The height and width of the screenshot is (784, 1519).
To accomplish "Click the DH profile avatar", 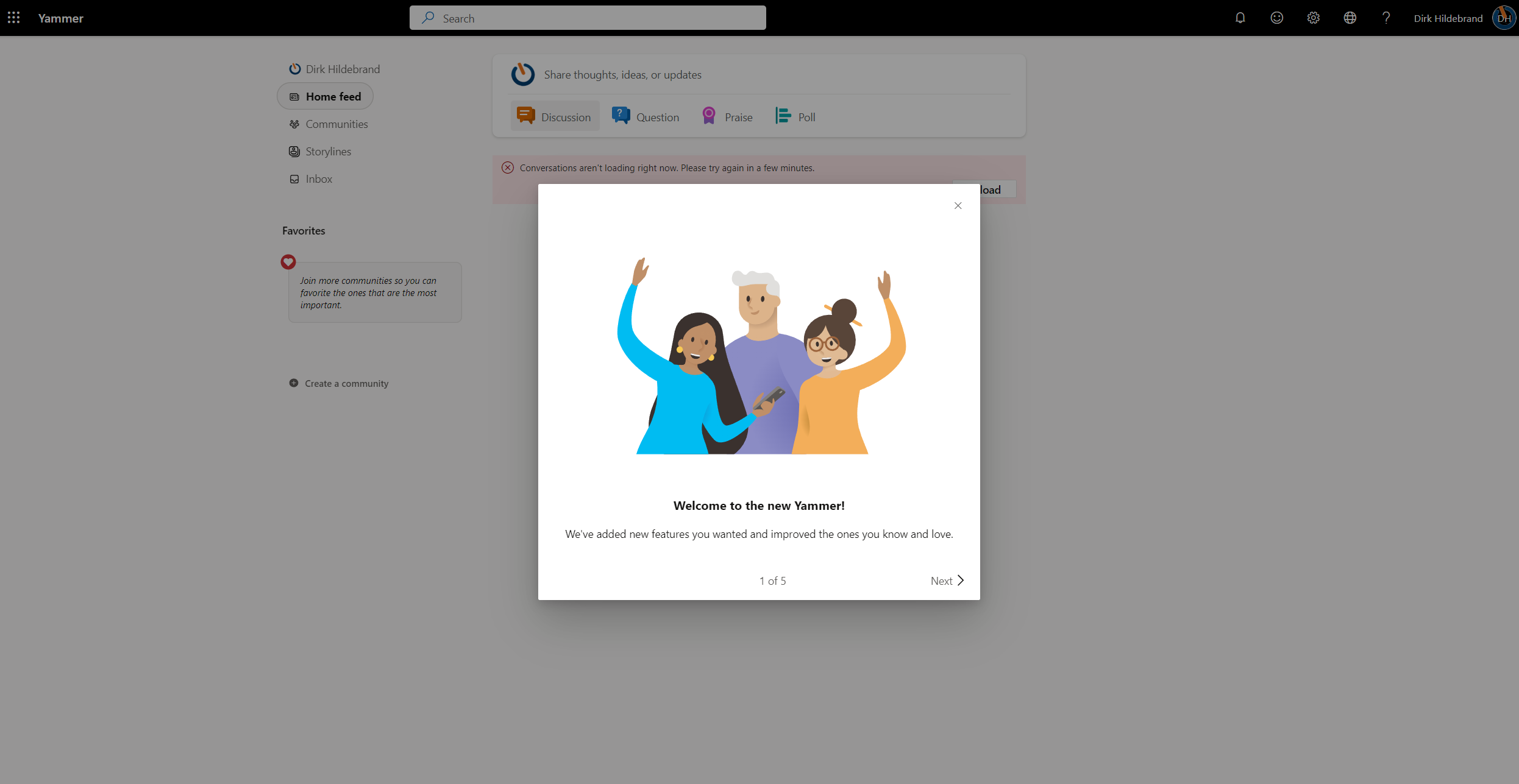I will 1503,18.
